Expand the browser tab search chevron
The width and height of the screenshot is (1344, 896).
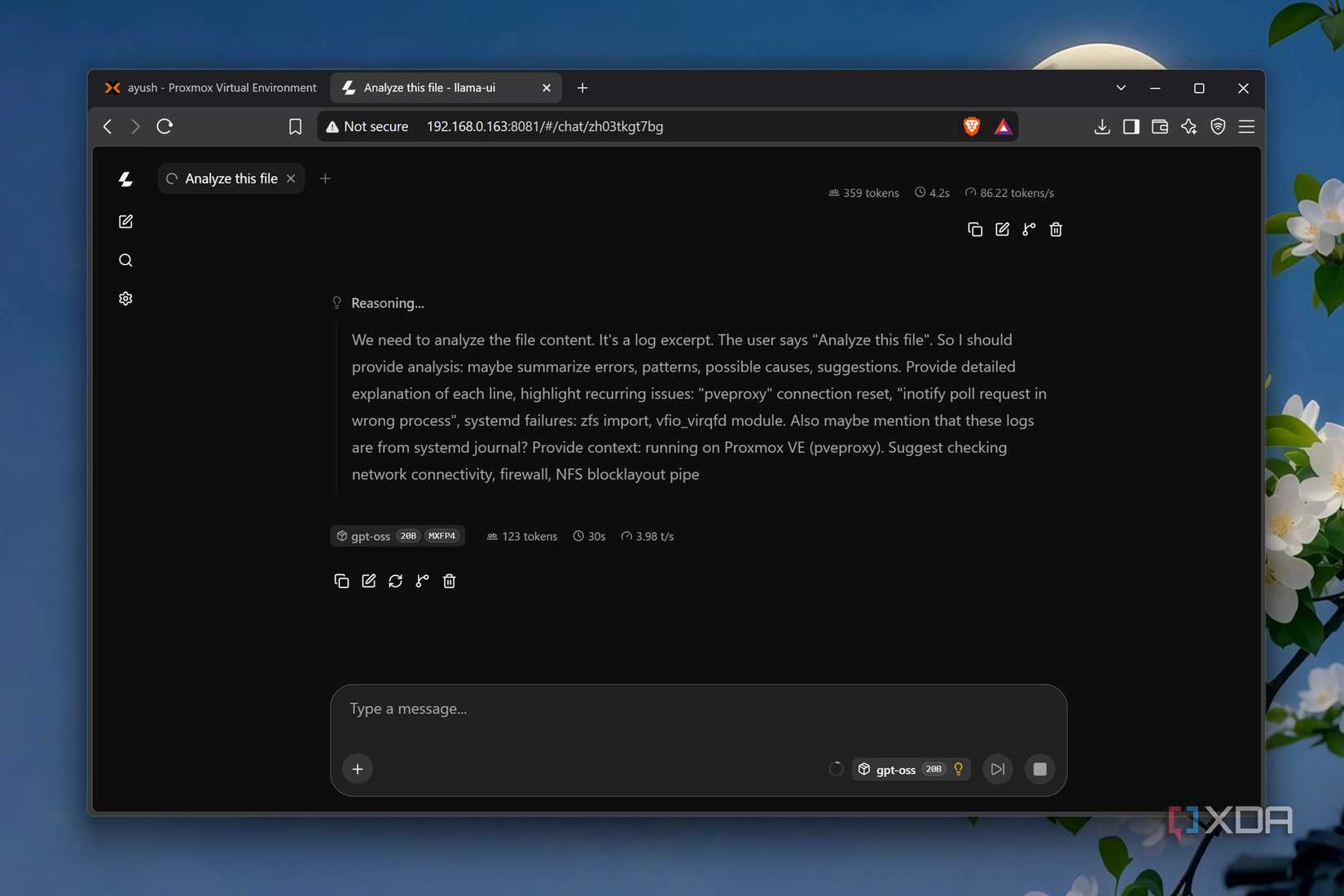tap(1121, 88)
